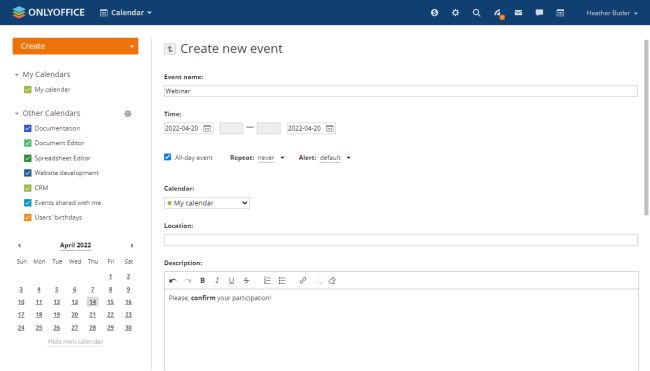Select April 30 in mini calendar
Image resolution: width=650 pixels, height=371 pixels.
tap(129, 328)
